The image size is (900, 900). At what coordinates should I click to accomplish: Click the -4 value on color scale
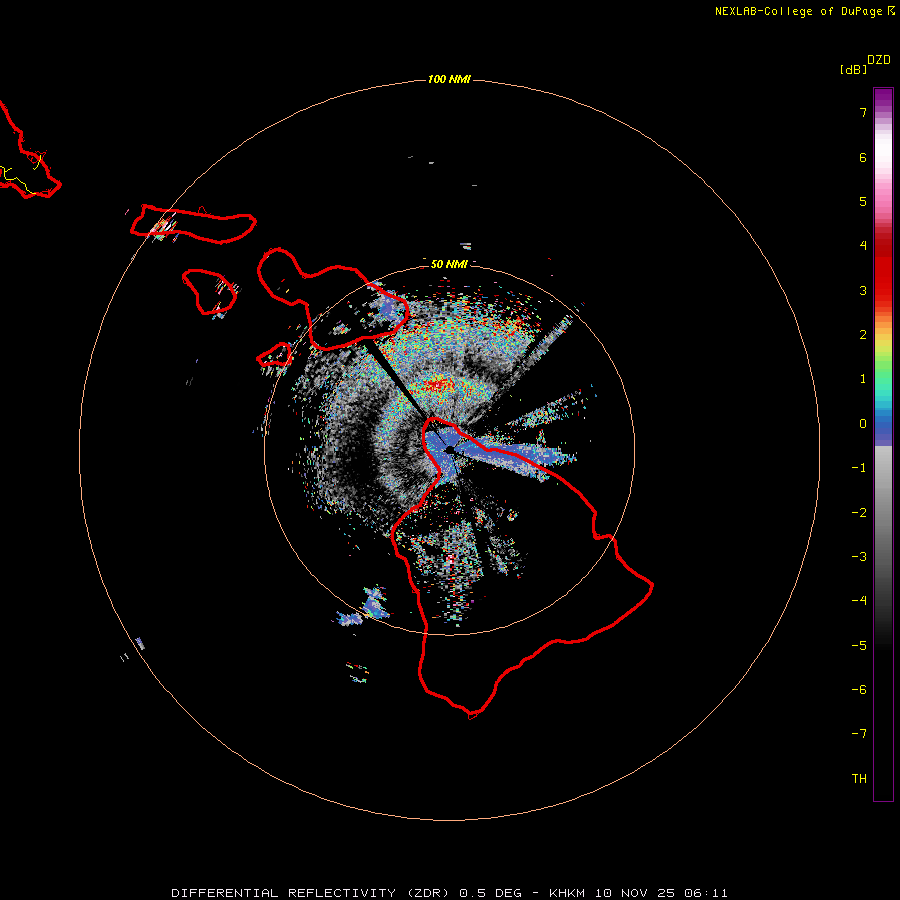859,600
